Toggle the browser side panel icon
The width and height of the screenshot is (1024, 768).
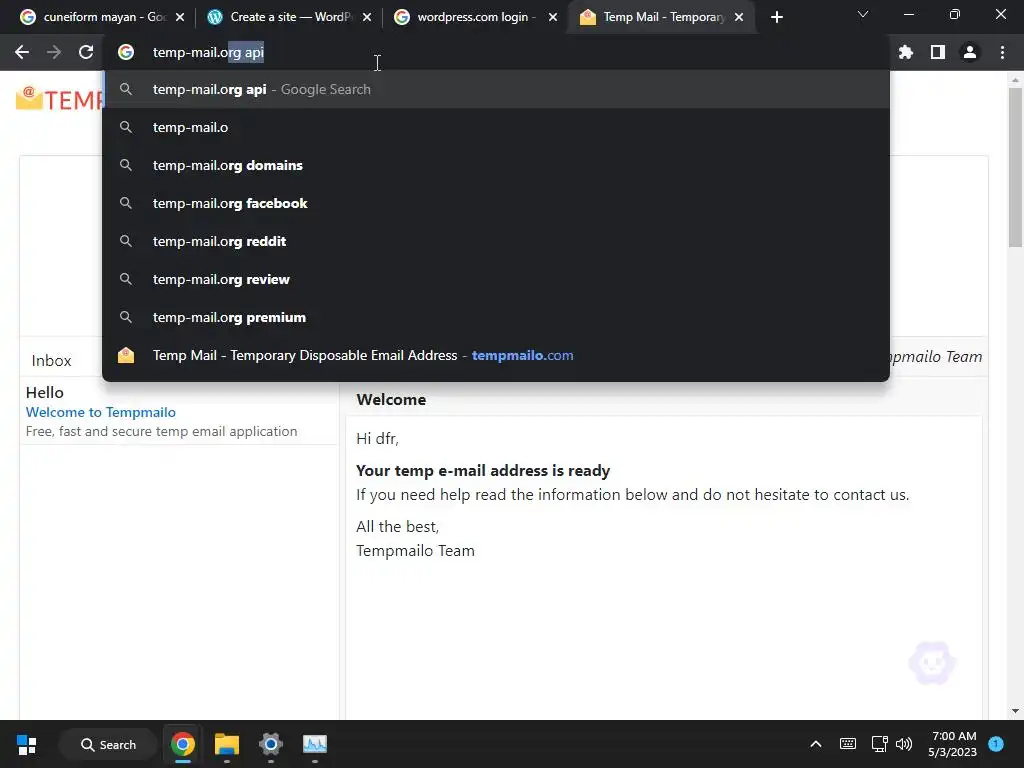point(937,52)
